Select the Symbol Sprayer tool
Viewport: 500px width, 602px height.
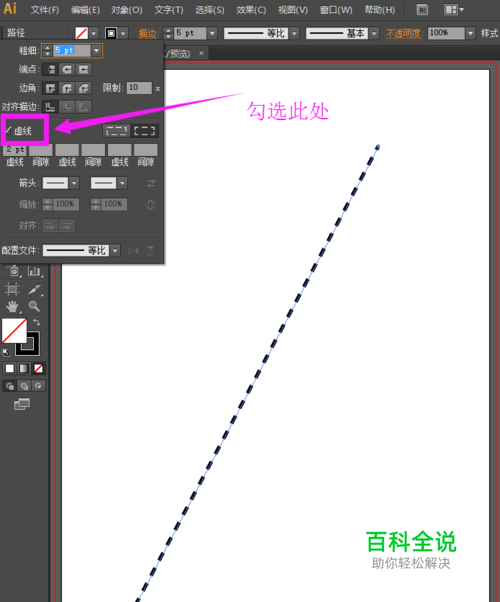click(x=14, y=271)
